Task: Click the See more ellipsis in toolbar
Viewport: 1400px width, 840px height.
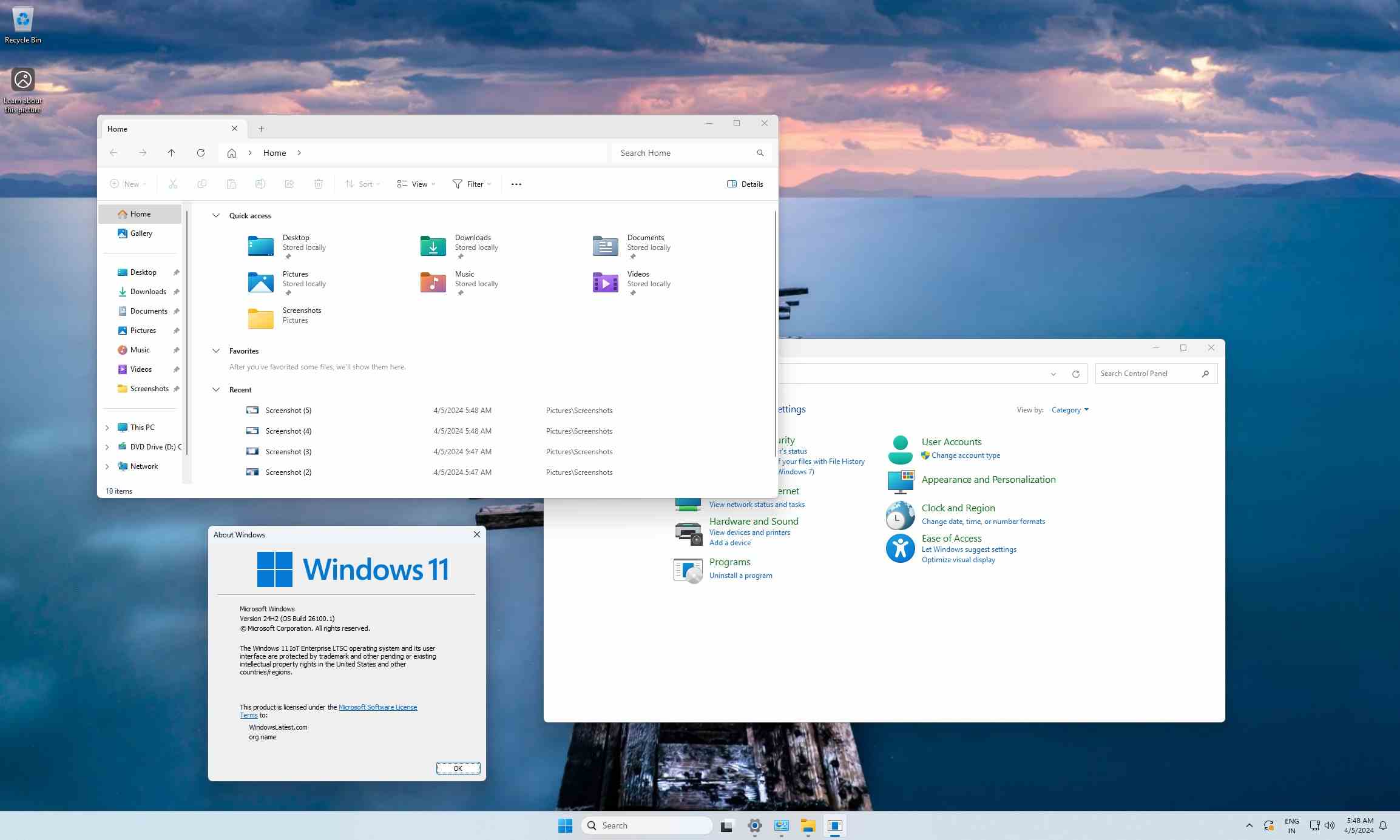Action: pyautogui.click(x=516, y=184)
